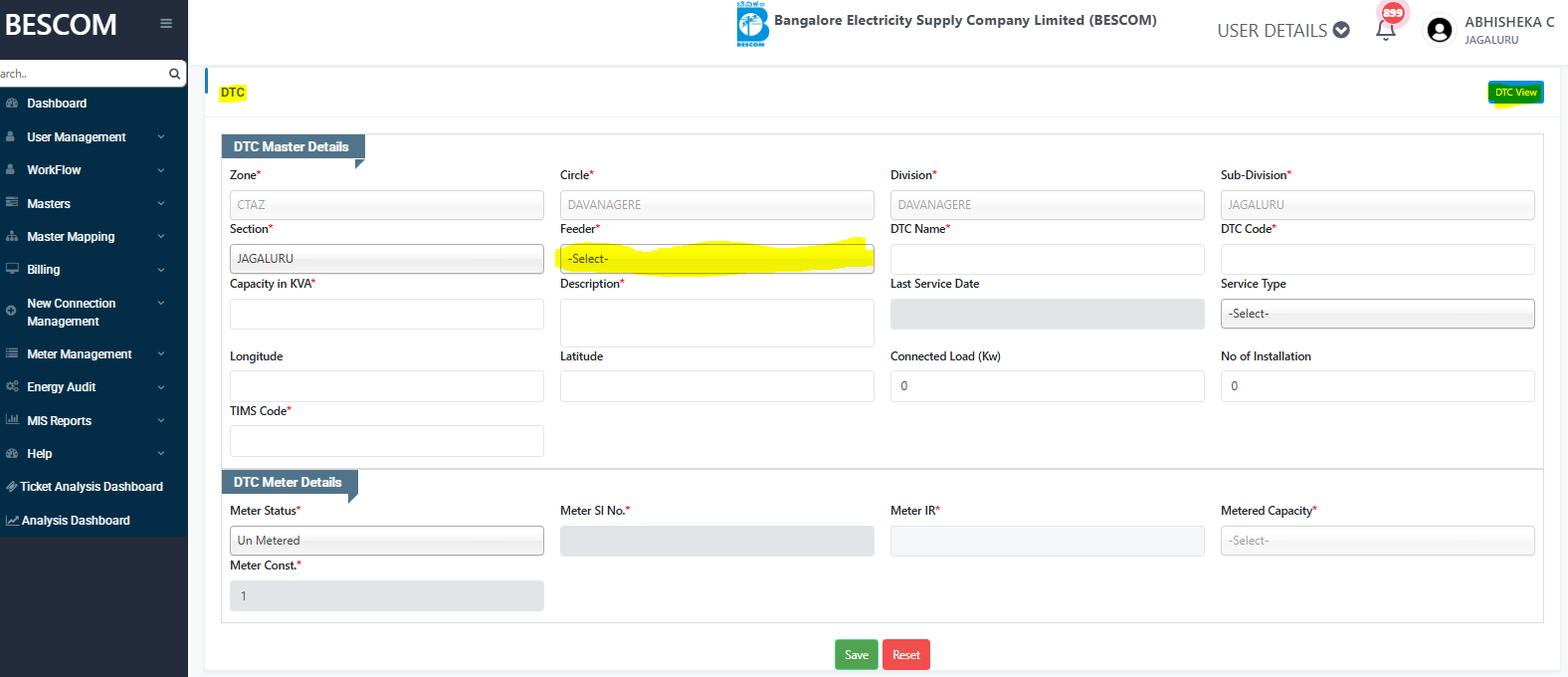Focus the Connected Load (Kw) field

tap(1048, 386)
